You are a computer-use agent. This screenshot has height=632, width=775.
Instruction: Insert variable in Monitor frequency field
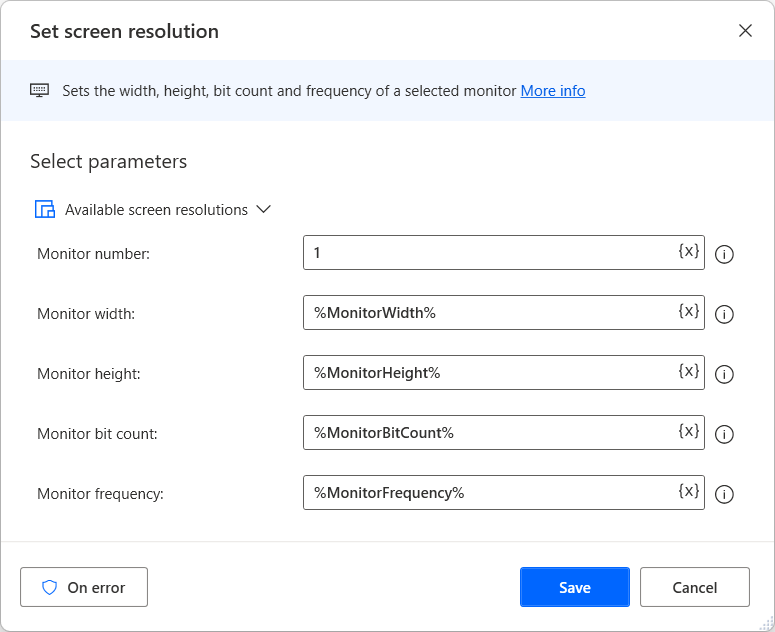[689, 491]
